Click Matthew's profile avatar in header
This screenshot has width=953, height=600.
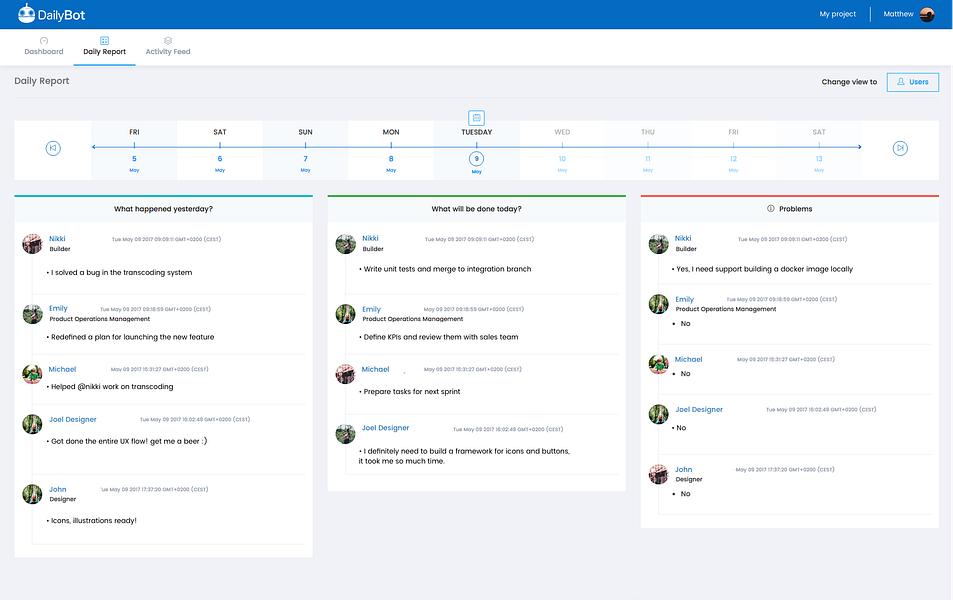coord(927,14)
